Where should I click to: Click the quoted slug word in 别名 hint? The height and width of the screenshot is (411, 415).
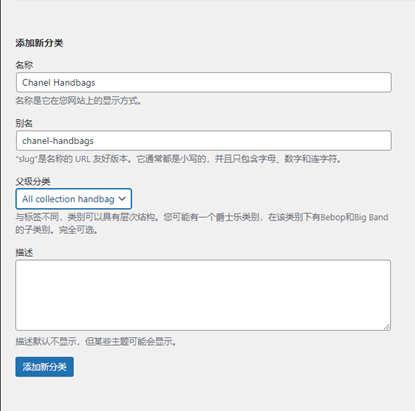click(x=25, y=159)
